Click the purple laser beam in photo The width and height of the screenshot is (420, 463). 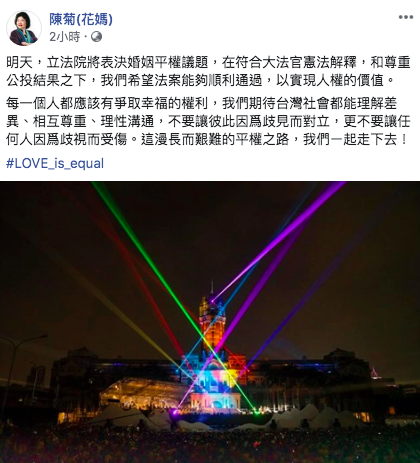point(283,237)
